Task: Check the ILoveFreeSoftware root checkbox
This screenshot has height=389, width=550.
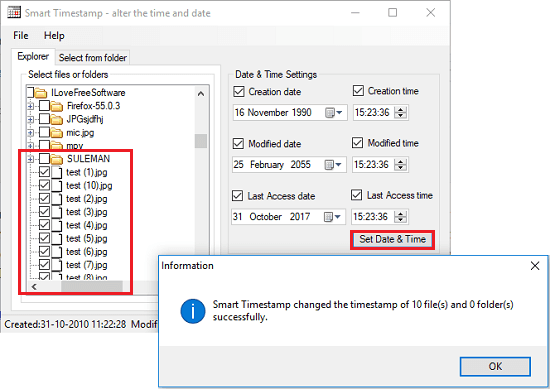Action: tap(31, 93)
